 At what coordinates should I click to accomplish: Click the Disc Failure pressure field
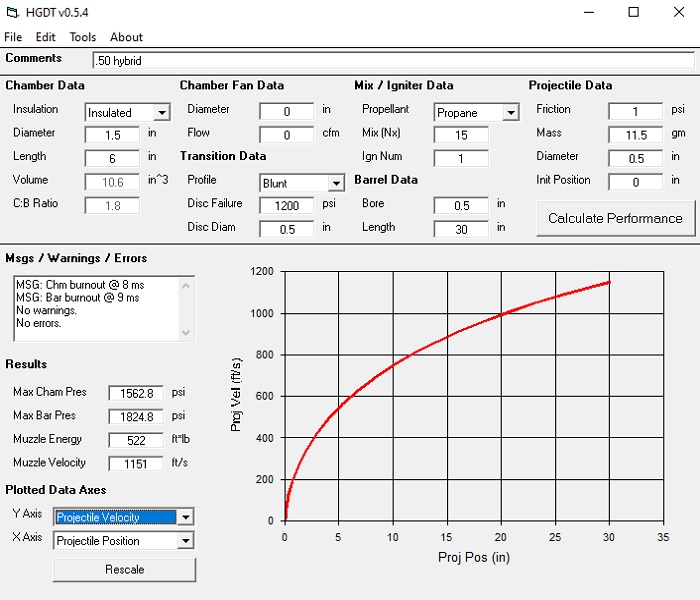tap(286, 205)
